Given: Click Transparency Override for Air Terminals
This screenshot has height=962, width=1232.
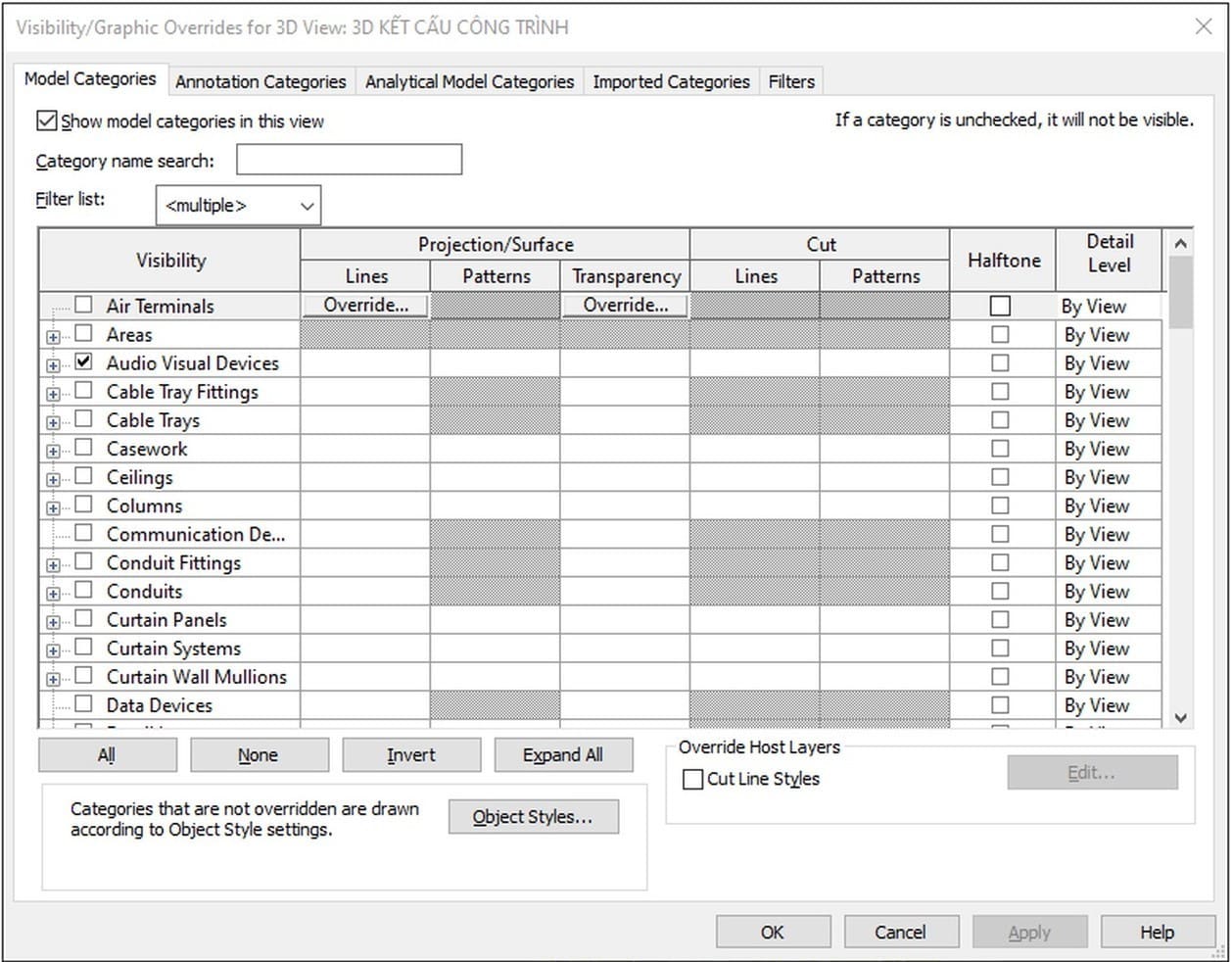Looking at the screenshot, I should click(x=625, y=306).
